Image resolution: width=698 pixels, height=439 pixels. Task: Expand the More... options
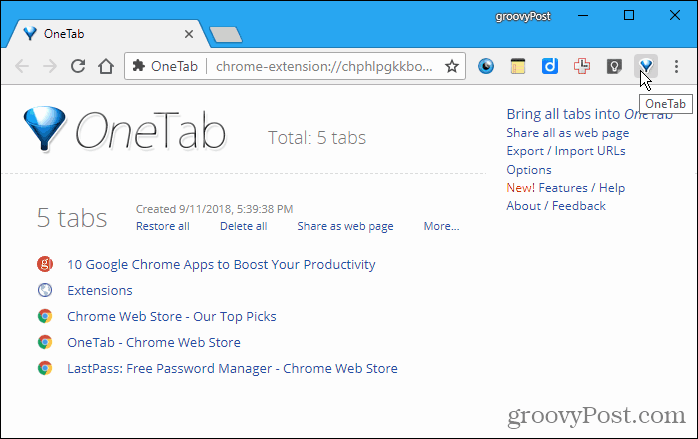(441, 226)
